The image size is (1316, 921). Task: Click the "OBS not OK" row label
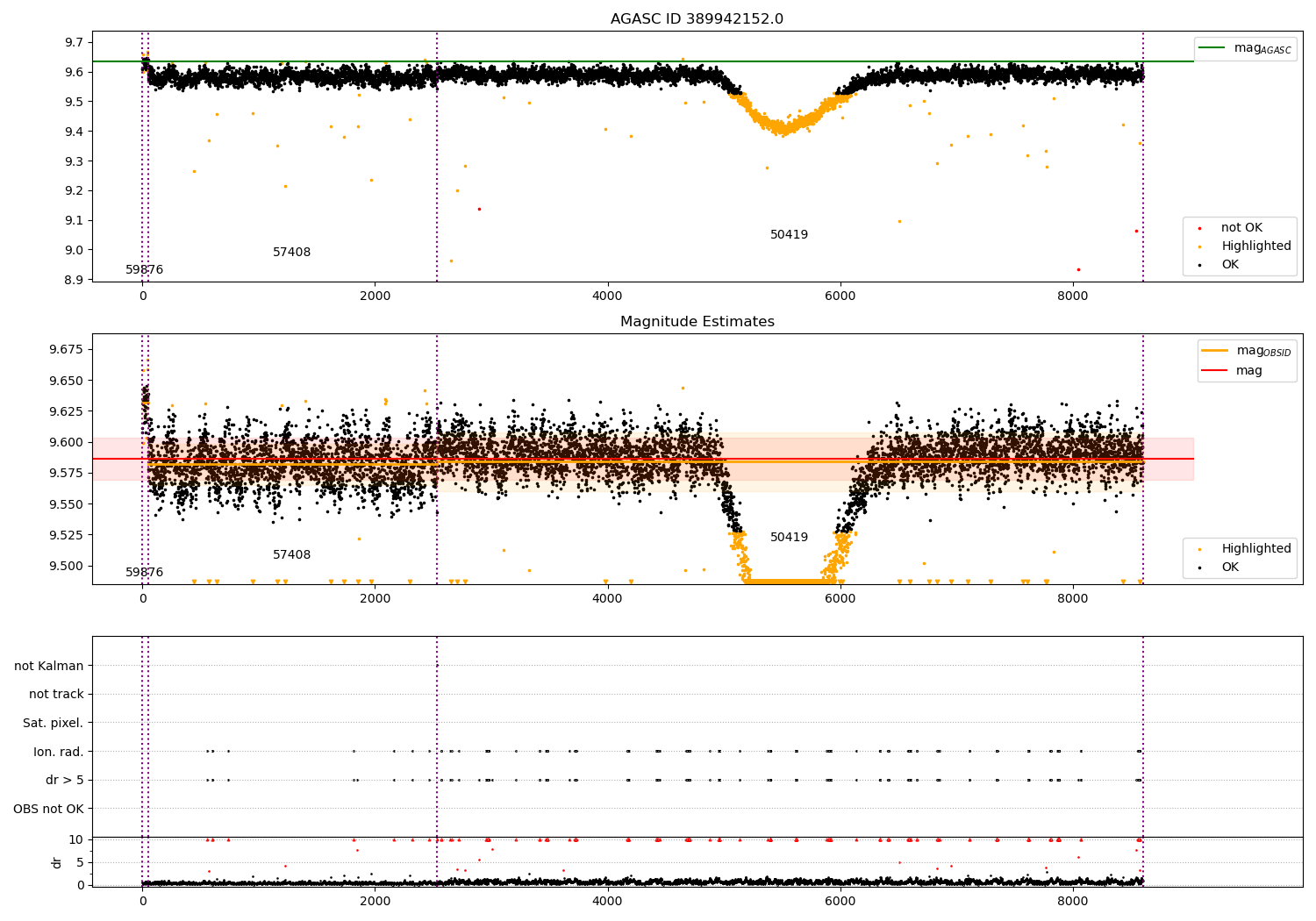pos(48,809)
